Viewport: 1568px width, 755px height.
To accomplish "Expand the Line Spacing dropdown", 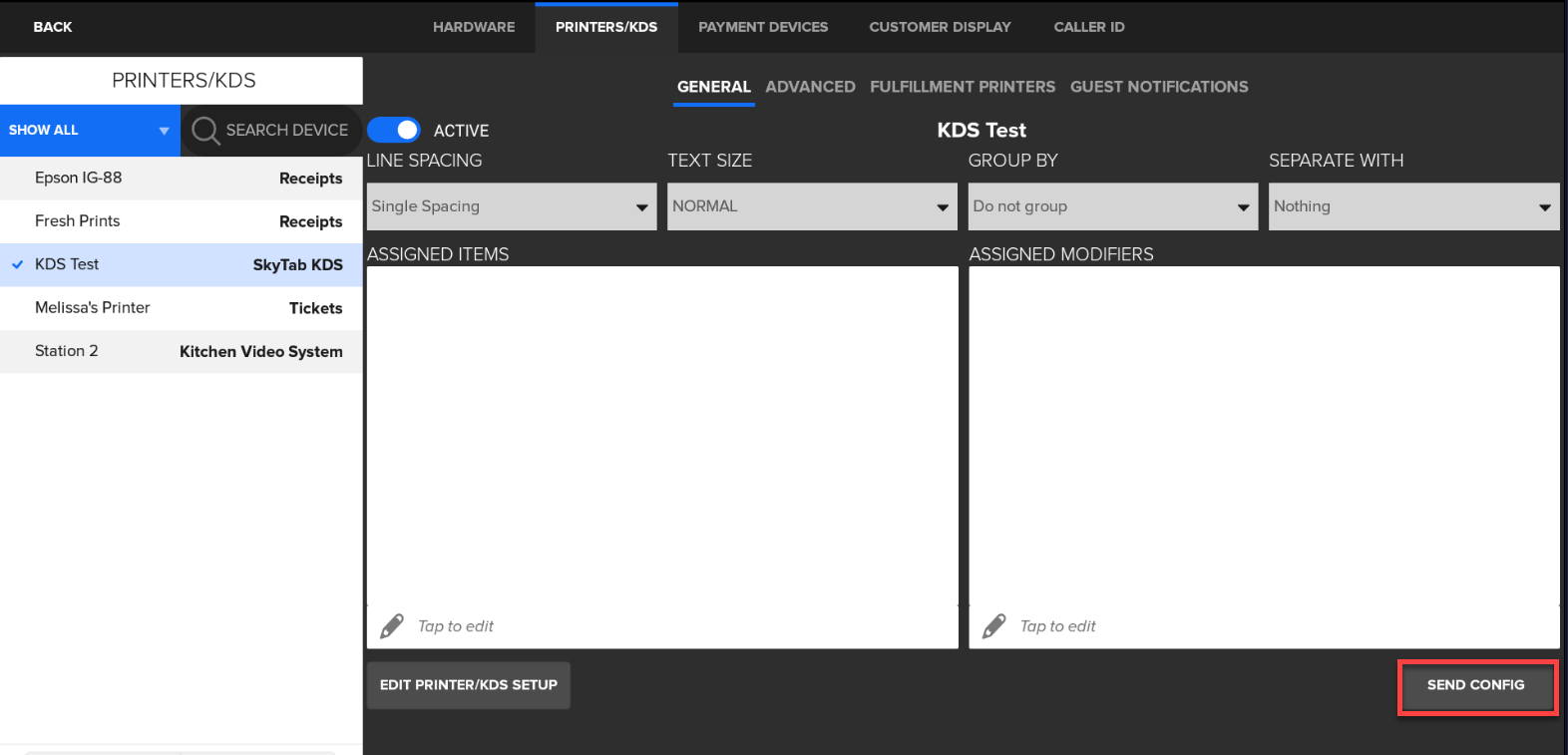I will (511, 206).
